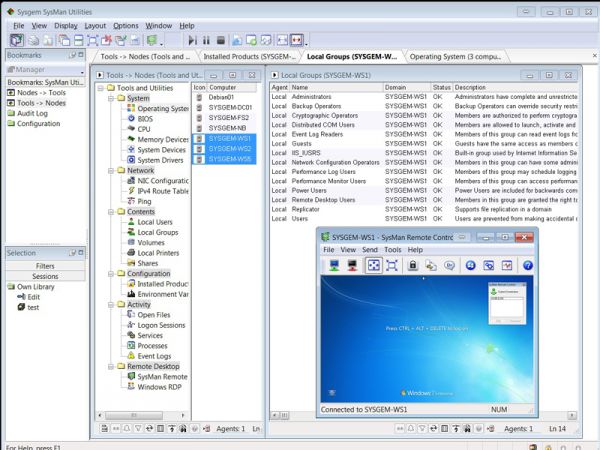Collapse the Tools and Utilities root node

coord(100,88)
